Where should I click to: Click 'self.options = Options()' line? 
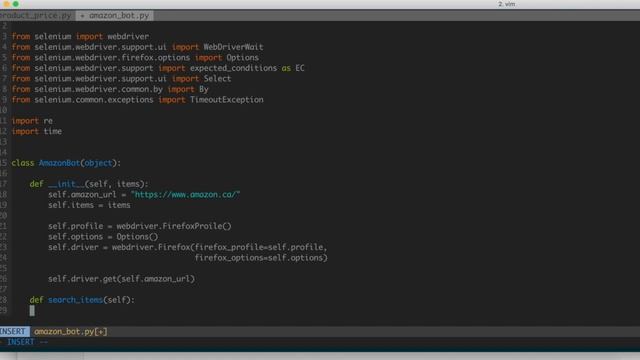coord(103,237)
